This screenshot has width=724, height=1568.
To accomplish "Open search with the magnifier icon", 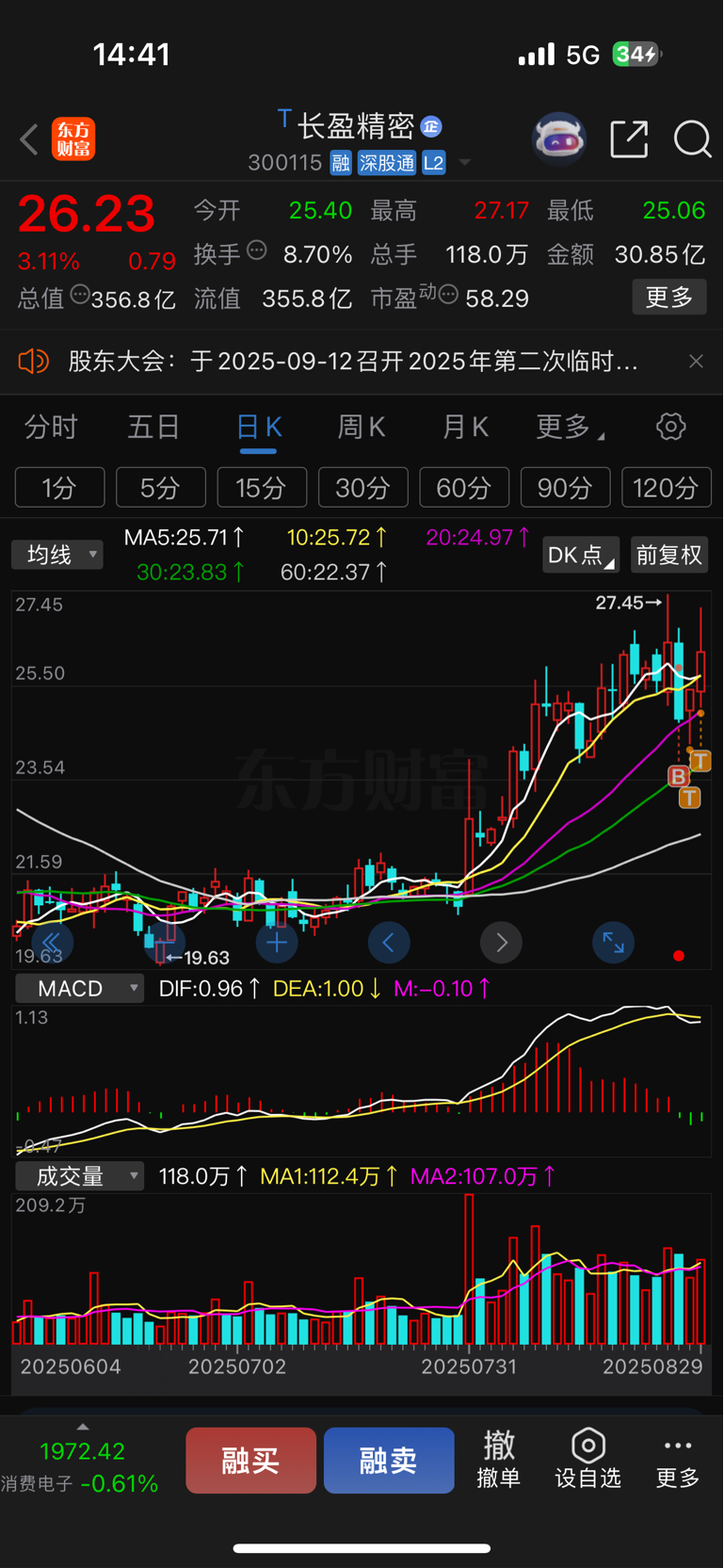I will (x=692, y=139).
